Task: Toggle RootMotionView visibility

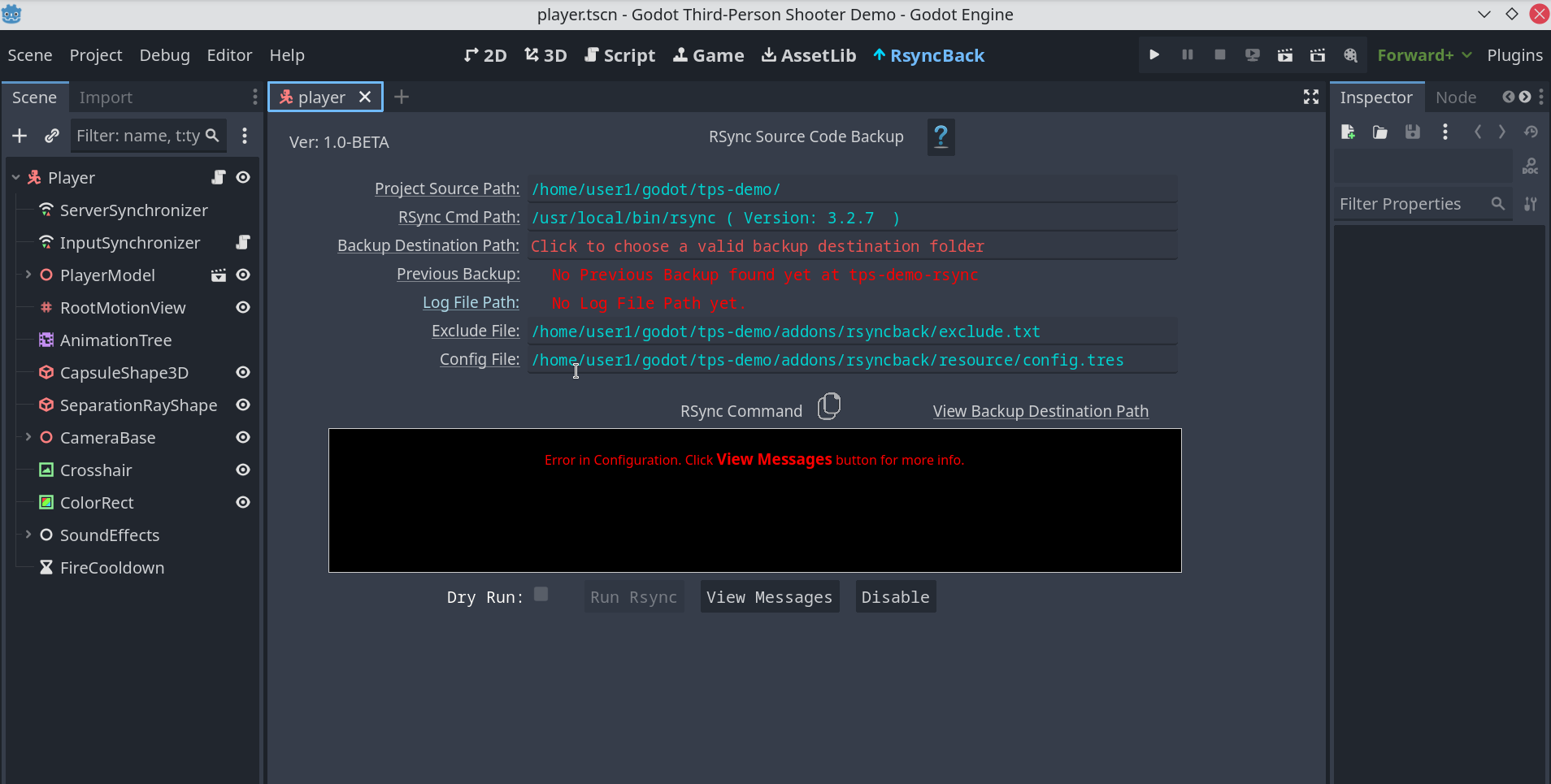Action: [243, 307]
